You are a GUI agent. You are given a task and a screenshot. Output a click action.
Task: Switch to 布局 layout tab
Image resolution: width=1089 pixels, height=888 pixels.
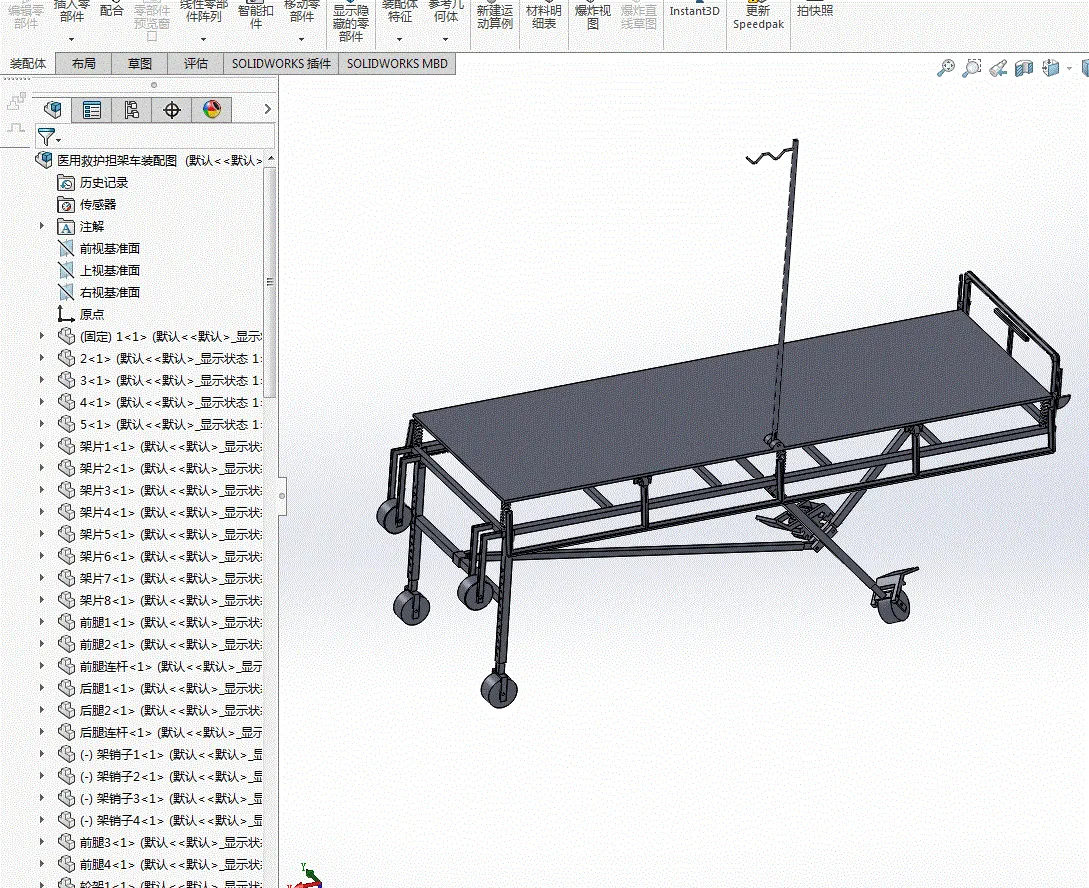83,63
